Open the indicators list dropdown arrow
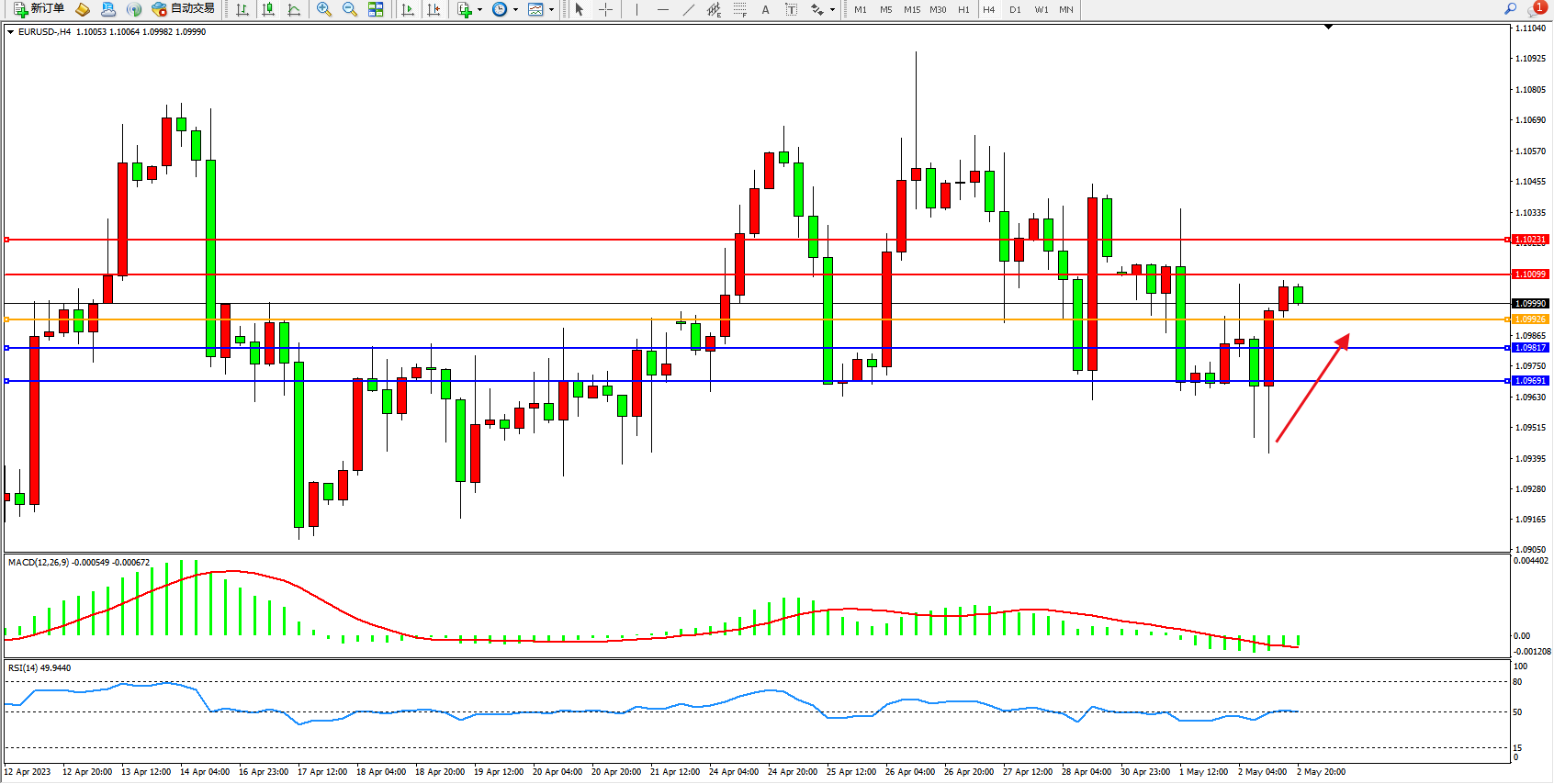Image resolution: width=1554 pixels, height=784 pixels. 479,10
